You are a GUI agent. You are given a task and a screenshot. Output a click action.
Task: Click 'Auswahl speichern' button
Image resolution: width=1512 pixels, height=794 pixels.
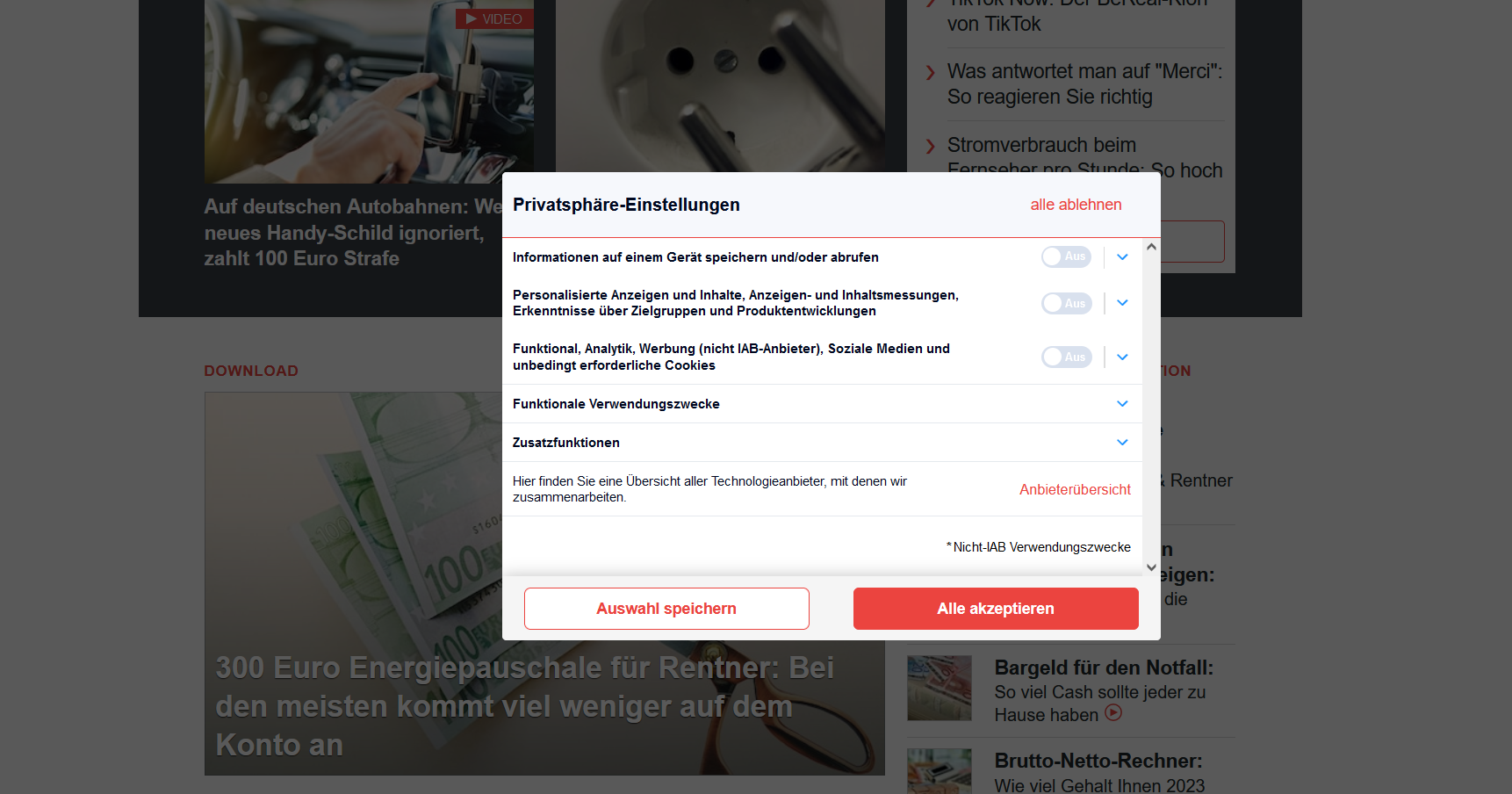tap(666, 609)
